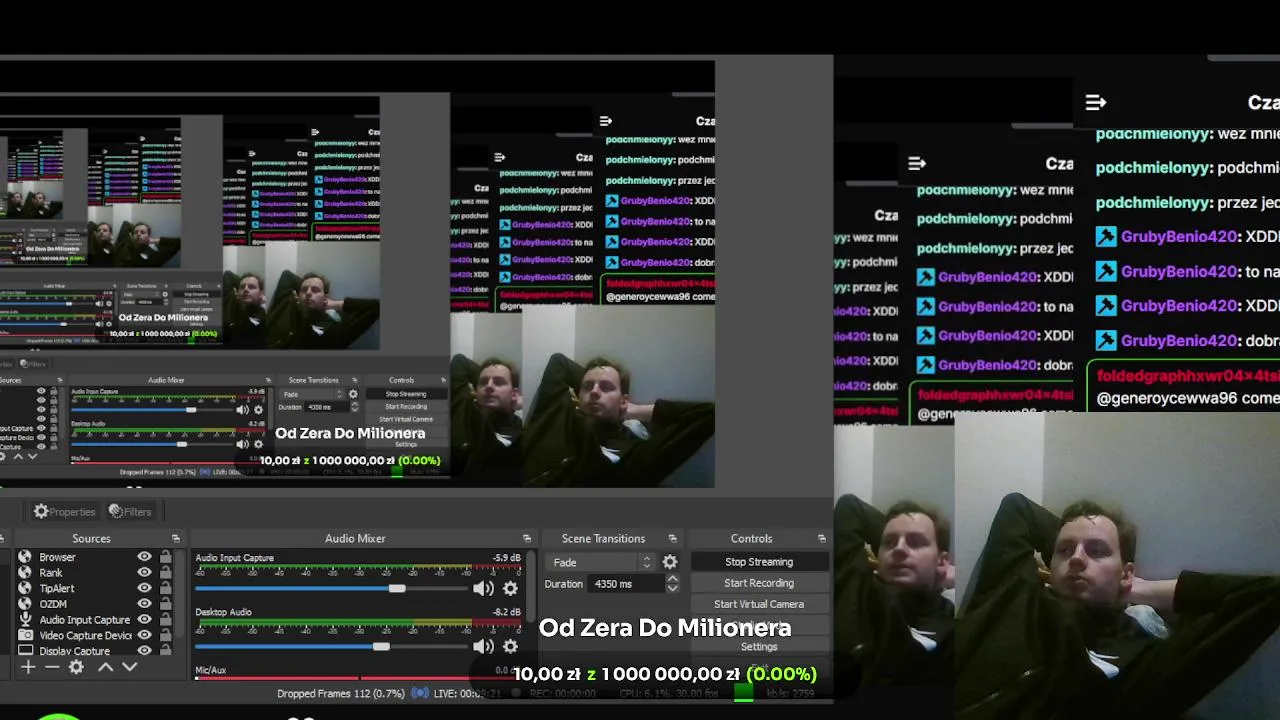Click the Duration 4350 ms field
1280x720 pixels.
click(x=627, y=584)
